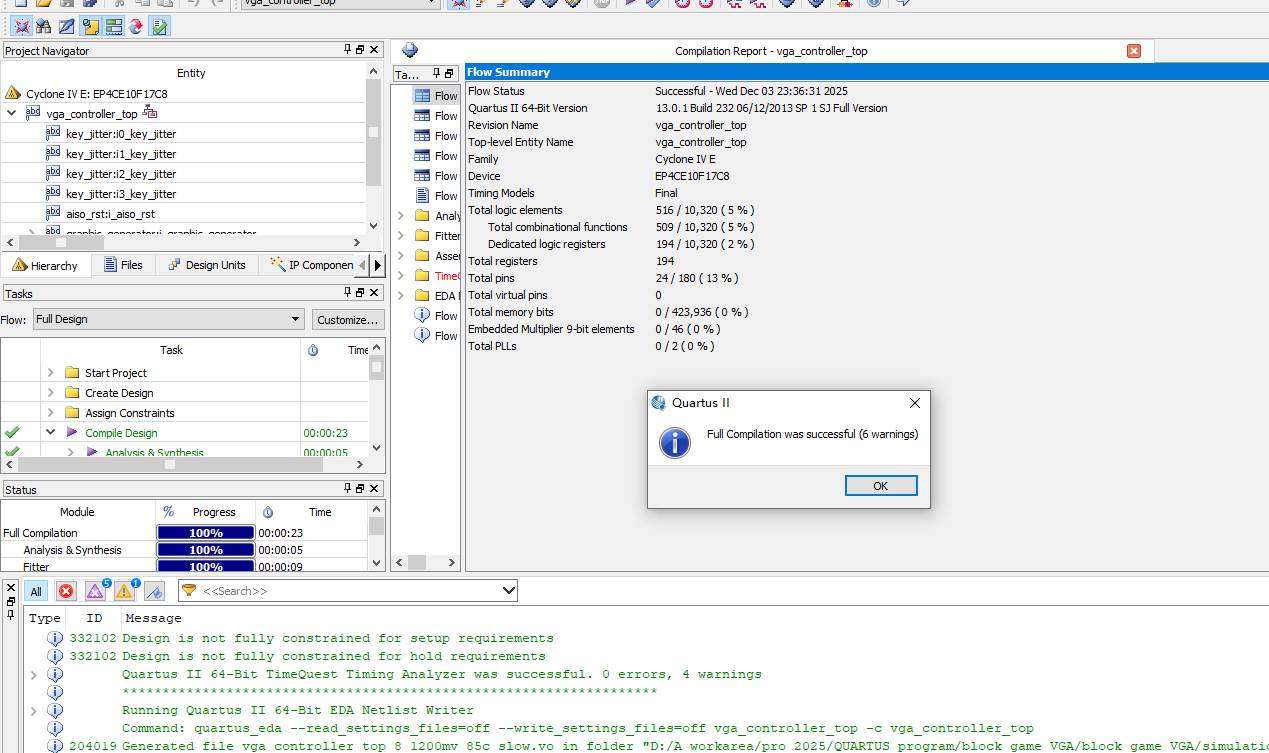Close the Compilation Report tab
Screen dimensions: 1269x753
(1134, 51)
